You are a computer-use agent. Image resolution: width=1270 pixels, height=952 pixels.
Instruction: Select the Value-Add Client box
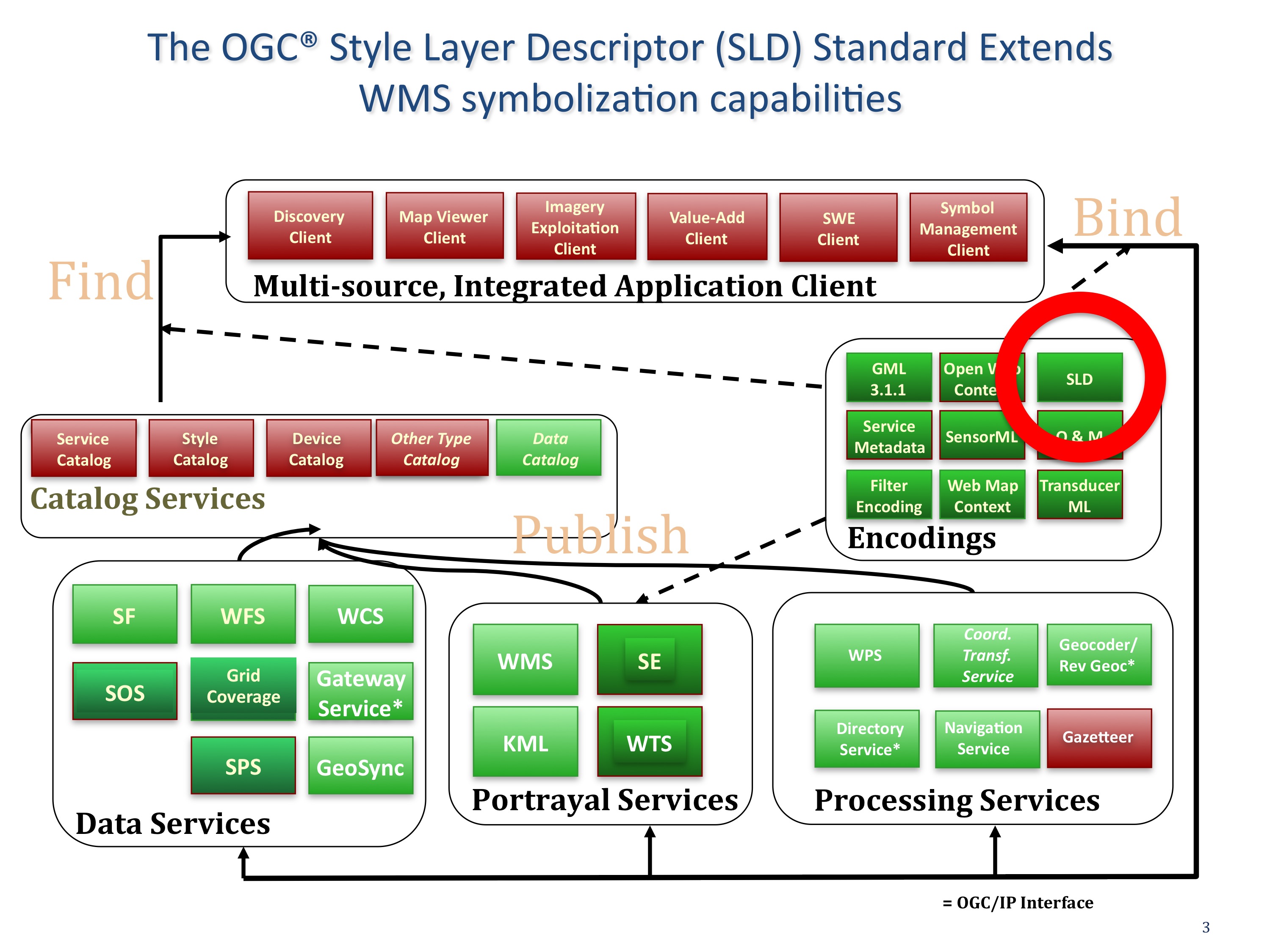point(707,227)
